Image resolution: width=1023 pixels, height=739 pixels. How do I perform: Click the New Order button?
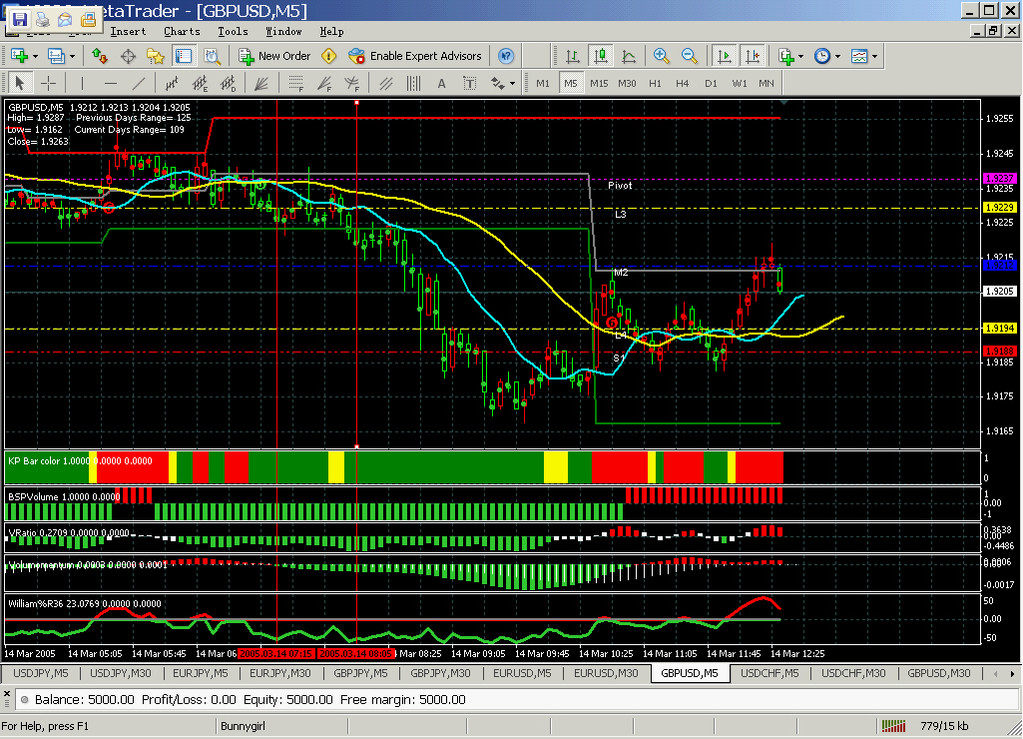(275, 56)
